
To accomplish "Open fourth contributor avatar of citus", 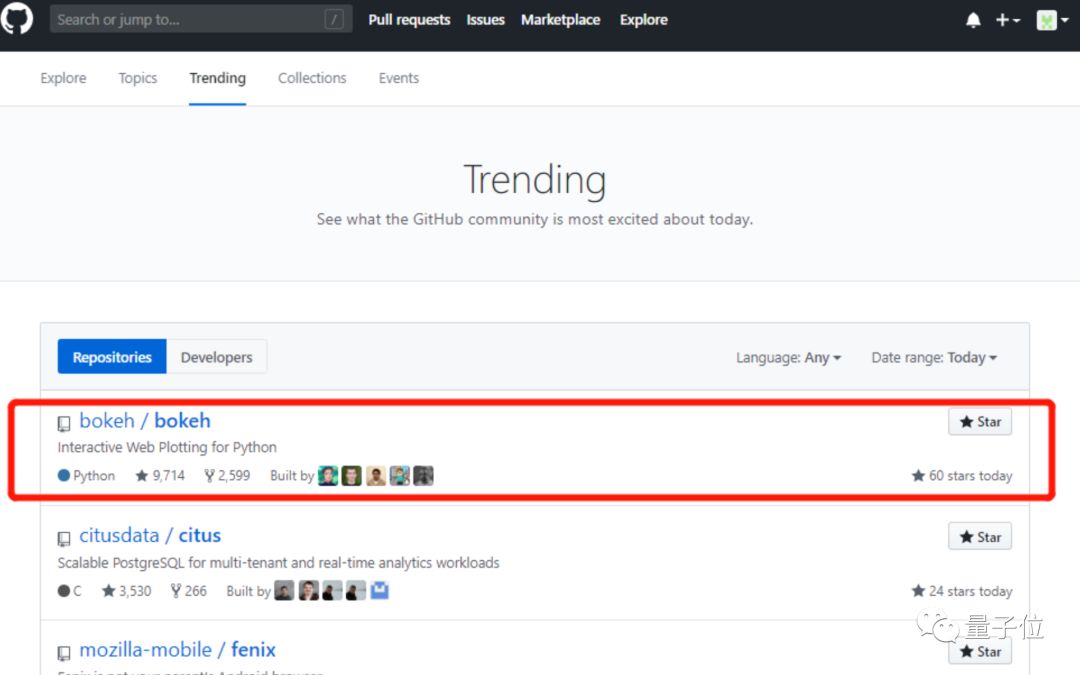I will click(356, 590).
